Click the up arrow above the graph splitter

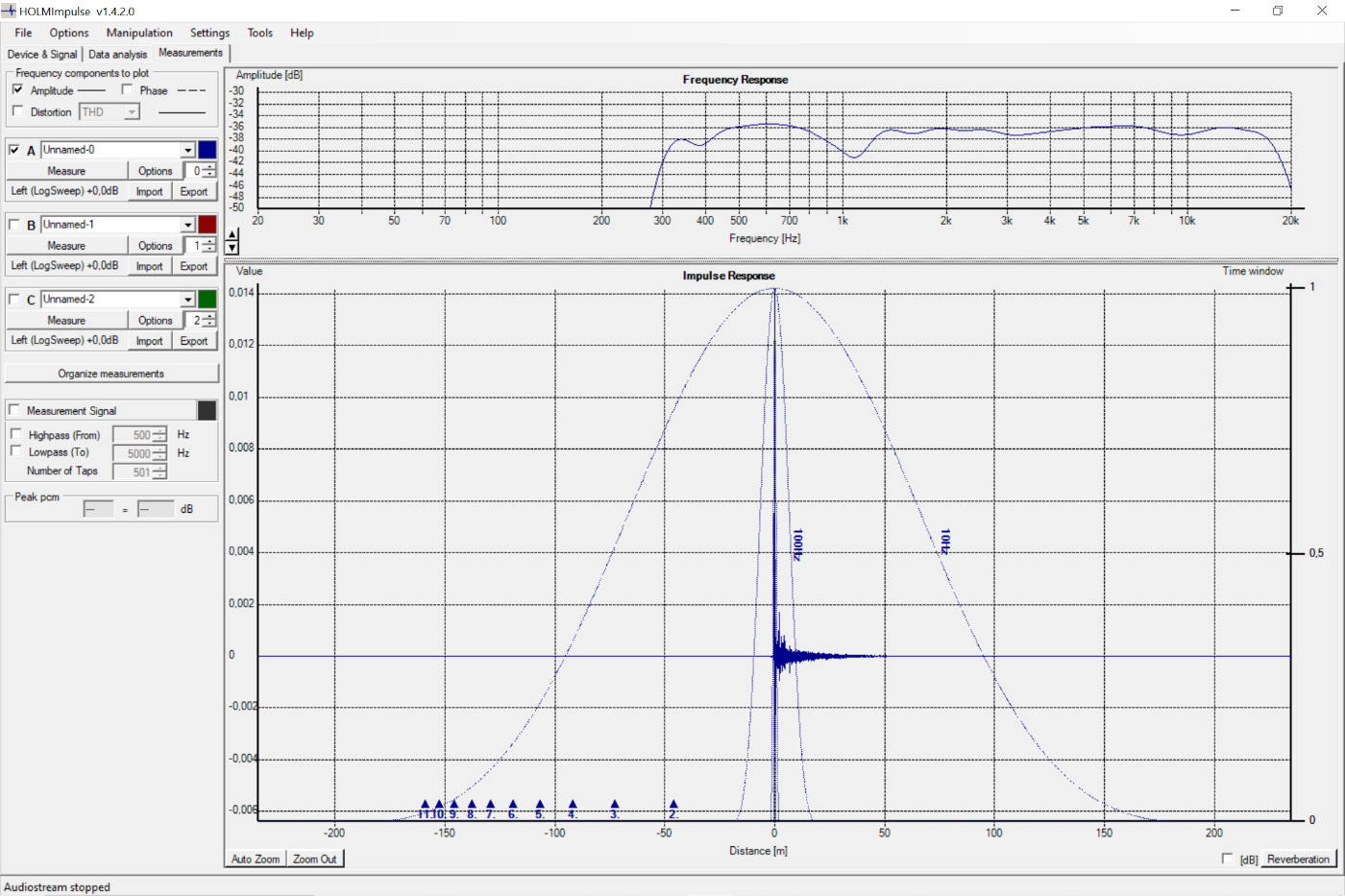pos(232,234)
